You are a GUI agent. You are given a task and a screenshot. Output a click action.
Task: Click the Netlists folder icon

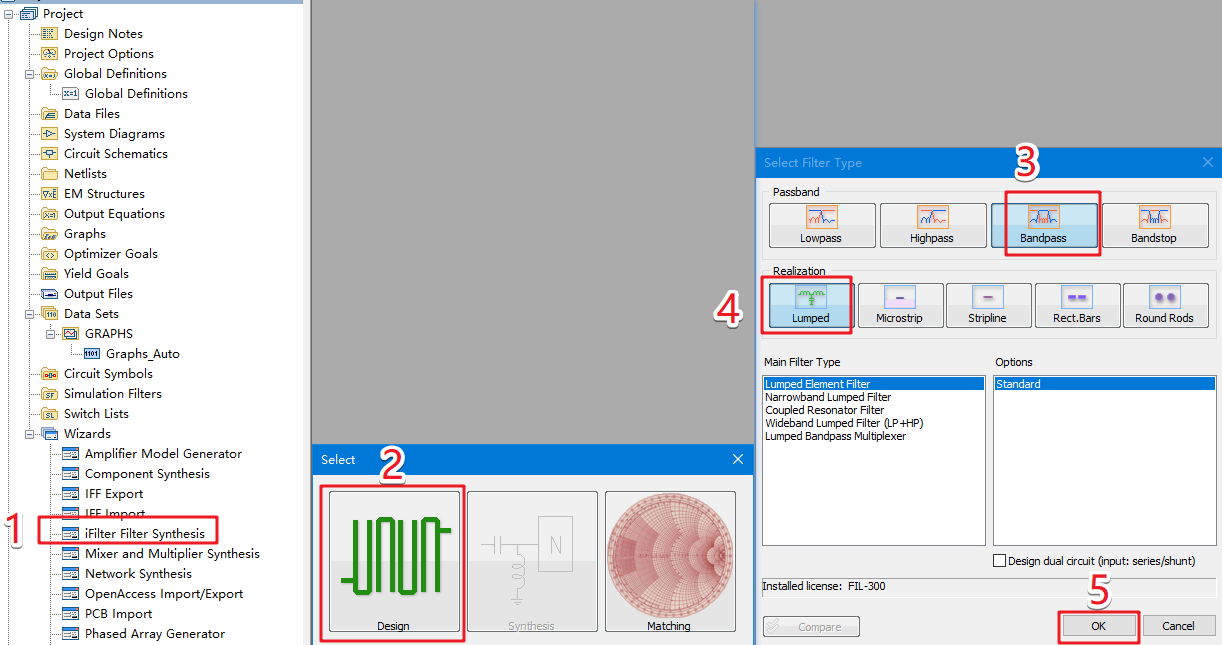point(49,174)
